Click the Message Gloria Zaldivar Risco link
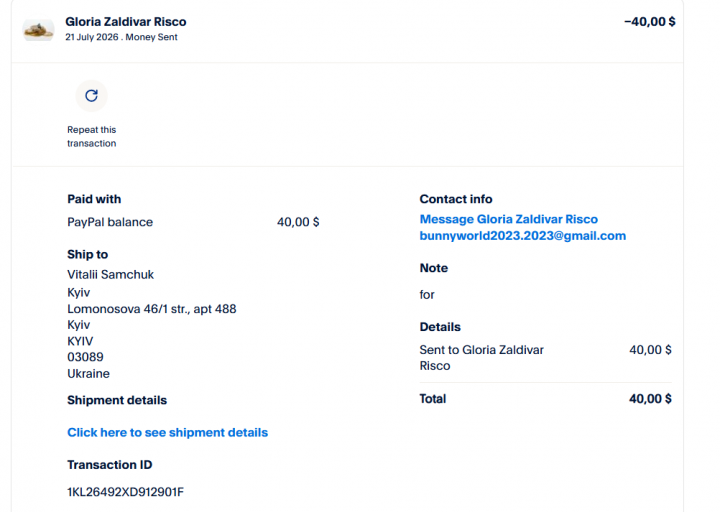 [x=509, y=219]
